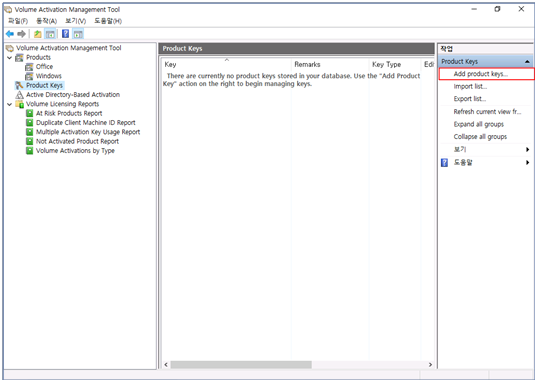The width and height of the screenshot is (538, 383).
Task: Open the 파일(F) menu
Action: (18, 21)
